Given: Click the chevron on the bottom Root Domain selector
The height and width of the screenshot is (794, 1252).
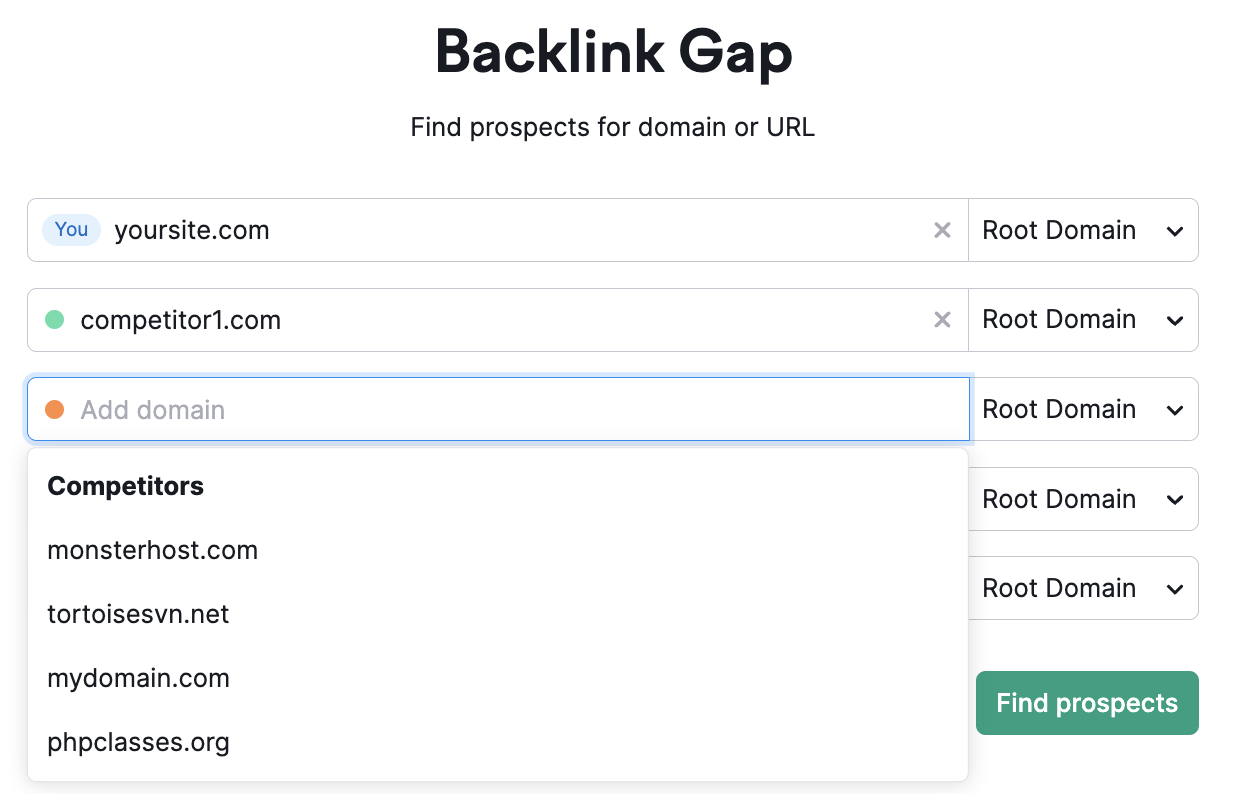Looking at the screenshot, I should tap(1176, 588).
